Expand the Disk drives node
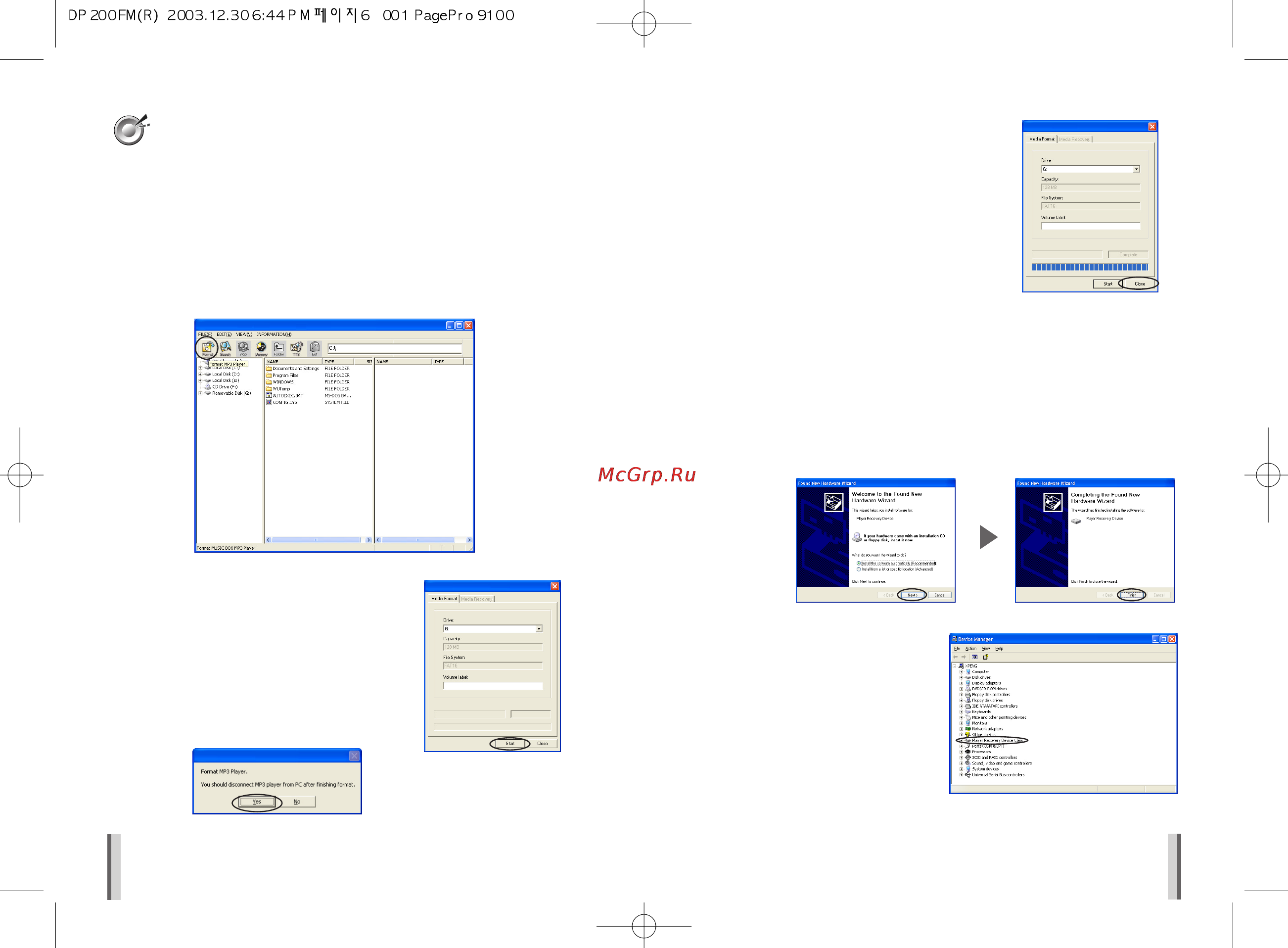Viewport: 1288px width, 948px height. pos(962,677)
